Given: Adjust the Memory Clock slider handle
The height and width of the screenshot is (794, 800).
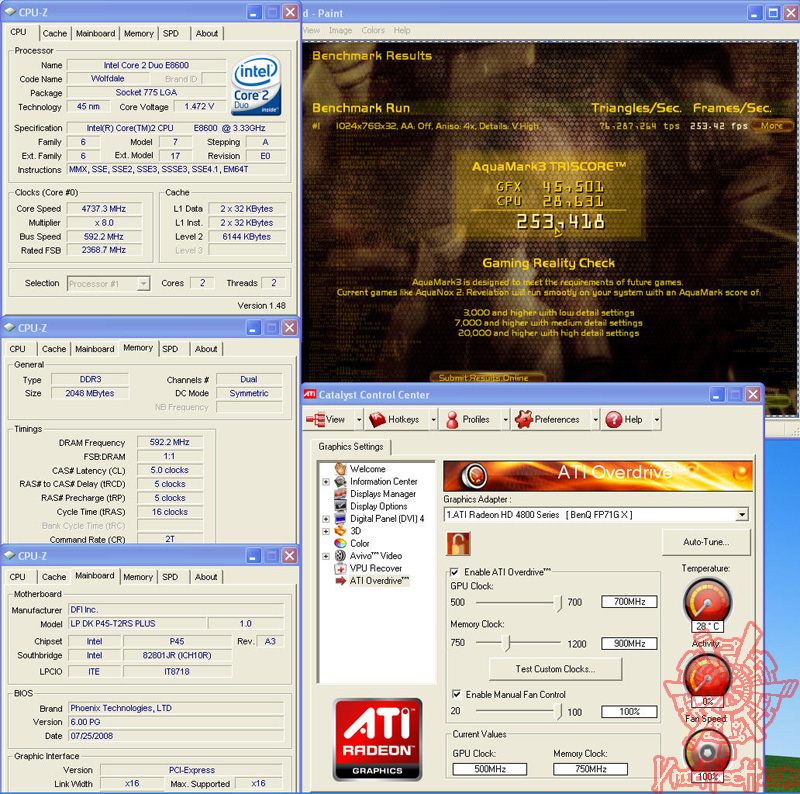Looking at the screenshot, I should click(506, 643).
